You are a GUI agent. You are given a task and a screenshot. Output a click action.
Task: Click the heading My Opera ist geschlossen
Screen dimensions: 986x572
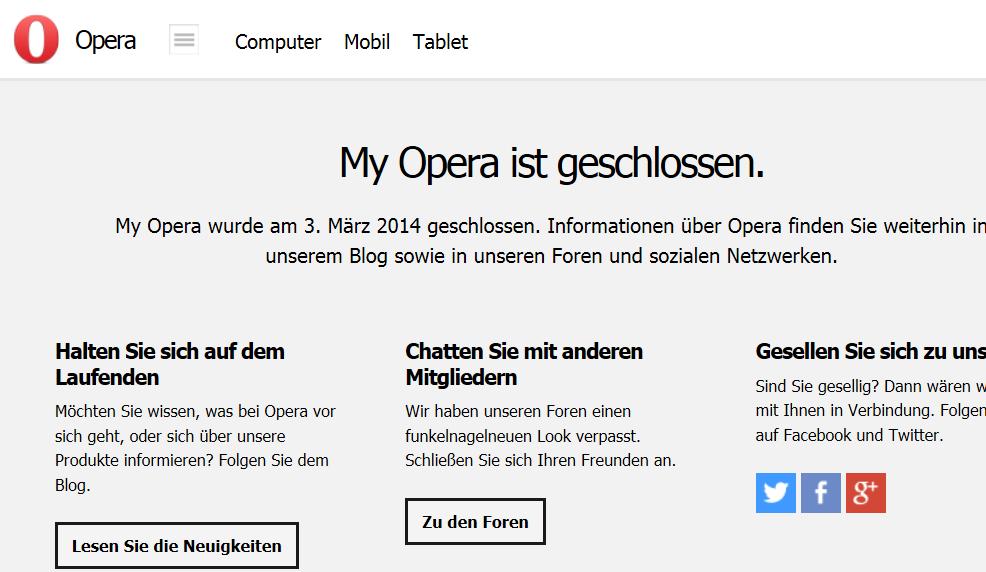pyautogui.click(x=551, y=163)
